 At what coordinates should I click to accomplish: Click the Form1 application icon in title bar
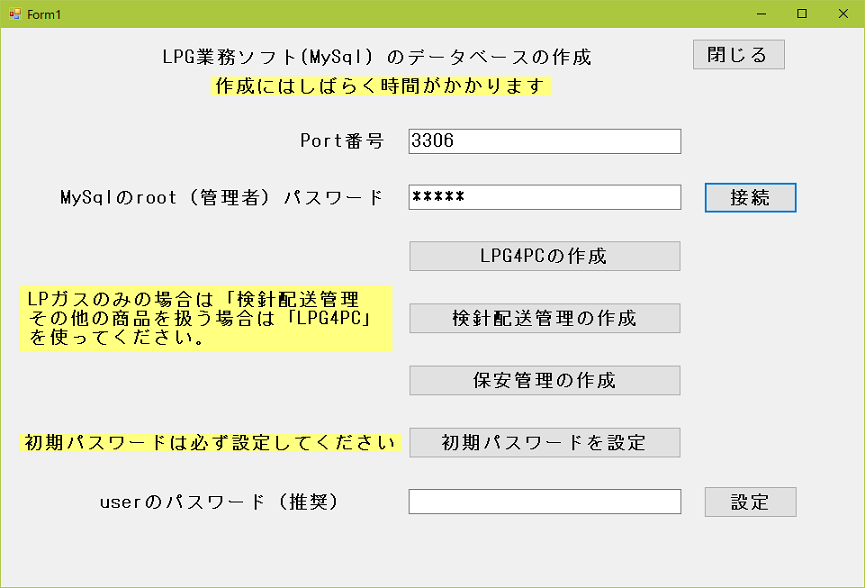[x=15, y=14]
